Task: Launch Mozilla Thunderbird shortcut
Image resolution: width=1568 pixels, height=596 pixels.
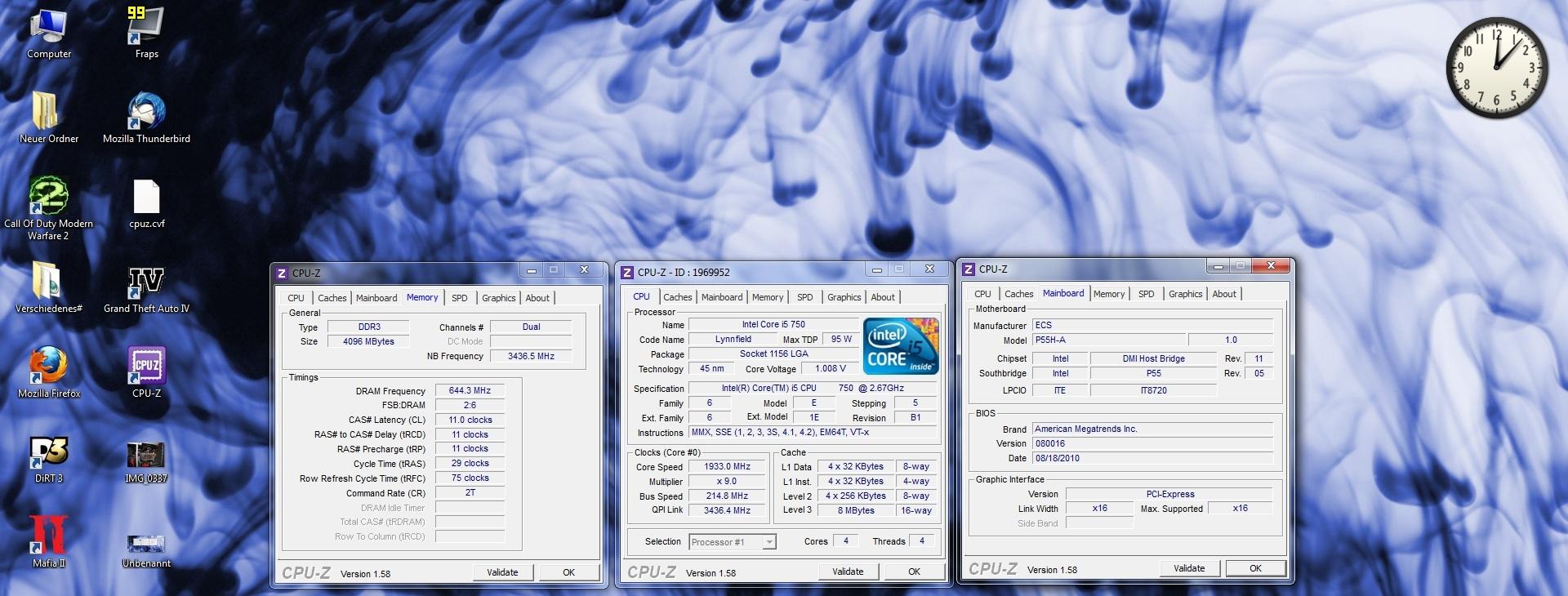Action: pos(146,118)
